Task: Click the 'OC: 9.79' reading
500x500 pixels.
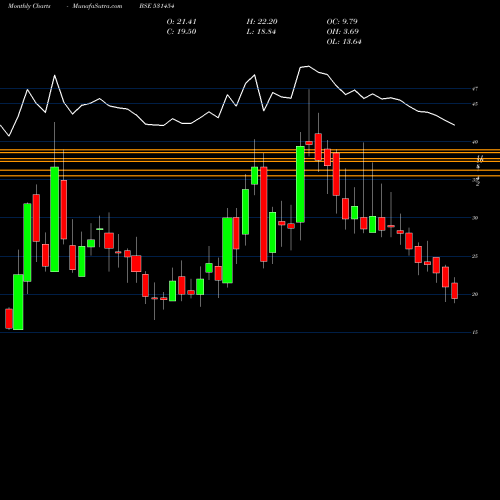Action: tap(342, 22)
